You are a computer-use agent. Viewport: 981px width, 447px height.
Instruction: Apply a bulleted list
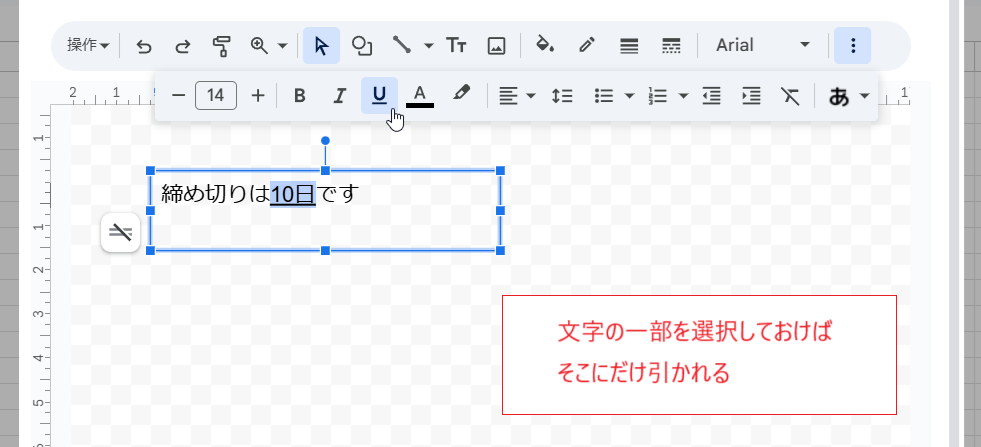(x=603, y=96)
